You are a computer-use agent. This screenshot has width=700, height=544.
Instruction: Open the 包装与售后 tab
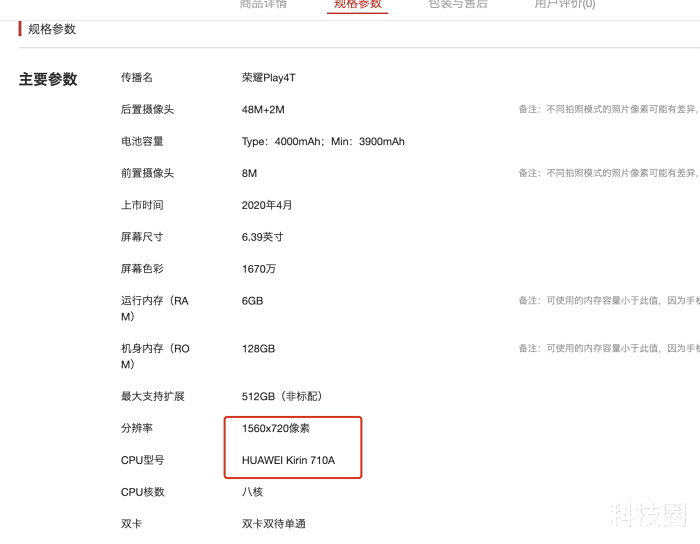tap(458, 4)
